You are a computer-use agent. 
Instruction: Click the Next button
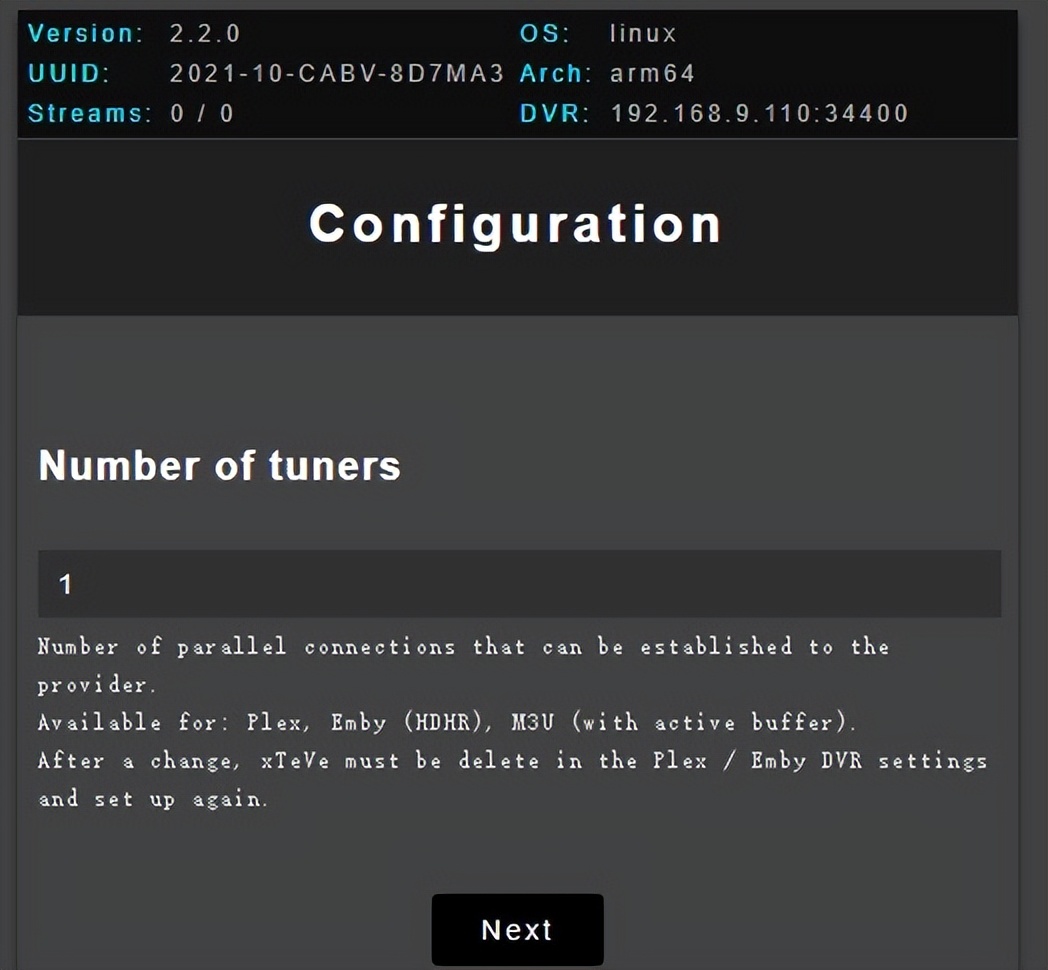click(x=517, y=929)
